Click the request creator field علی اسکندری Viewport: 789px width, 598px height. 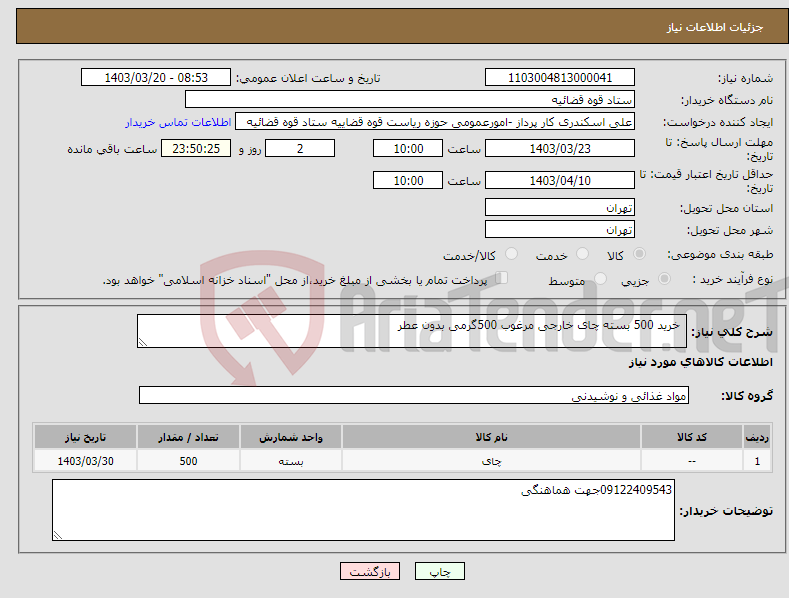point(435,121)
